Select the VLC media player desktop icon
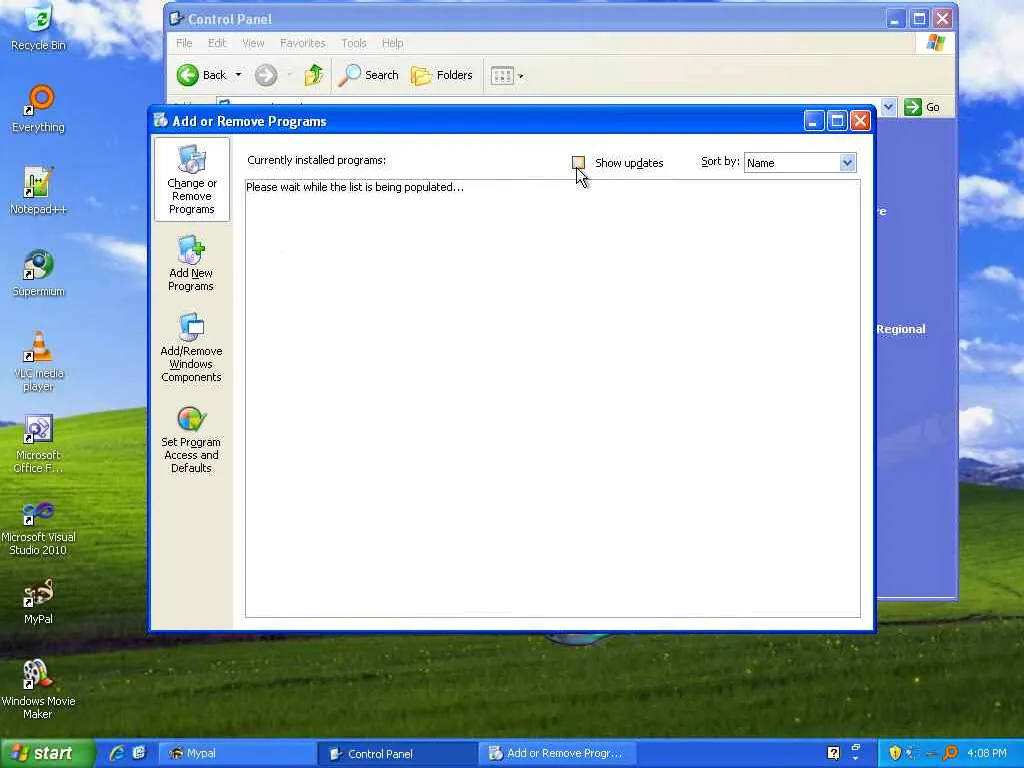The height and width of the screenshot is (768, 1024). pos(38,361)
